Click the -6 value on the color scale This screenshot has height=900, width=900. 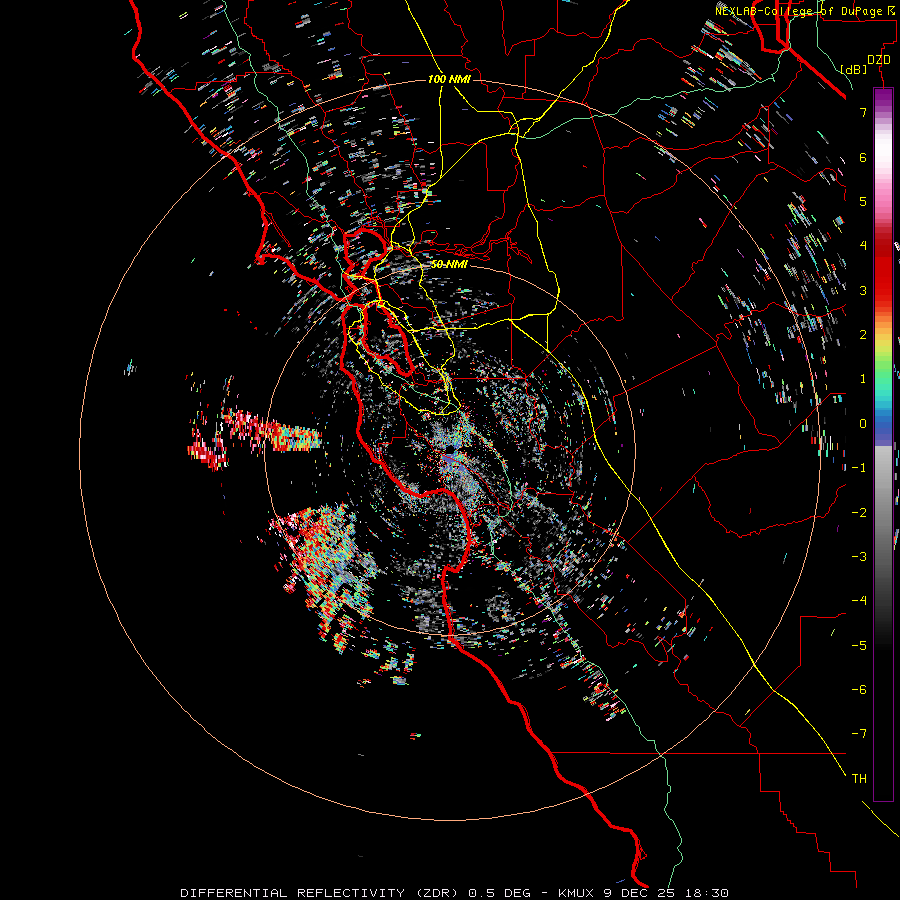coord(859,690)
